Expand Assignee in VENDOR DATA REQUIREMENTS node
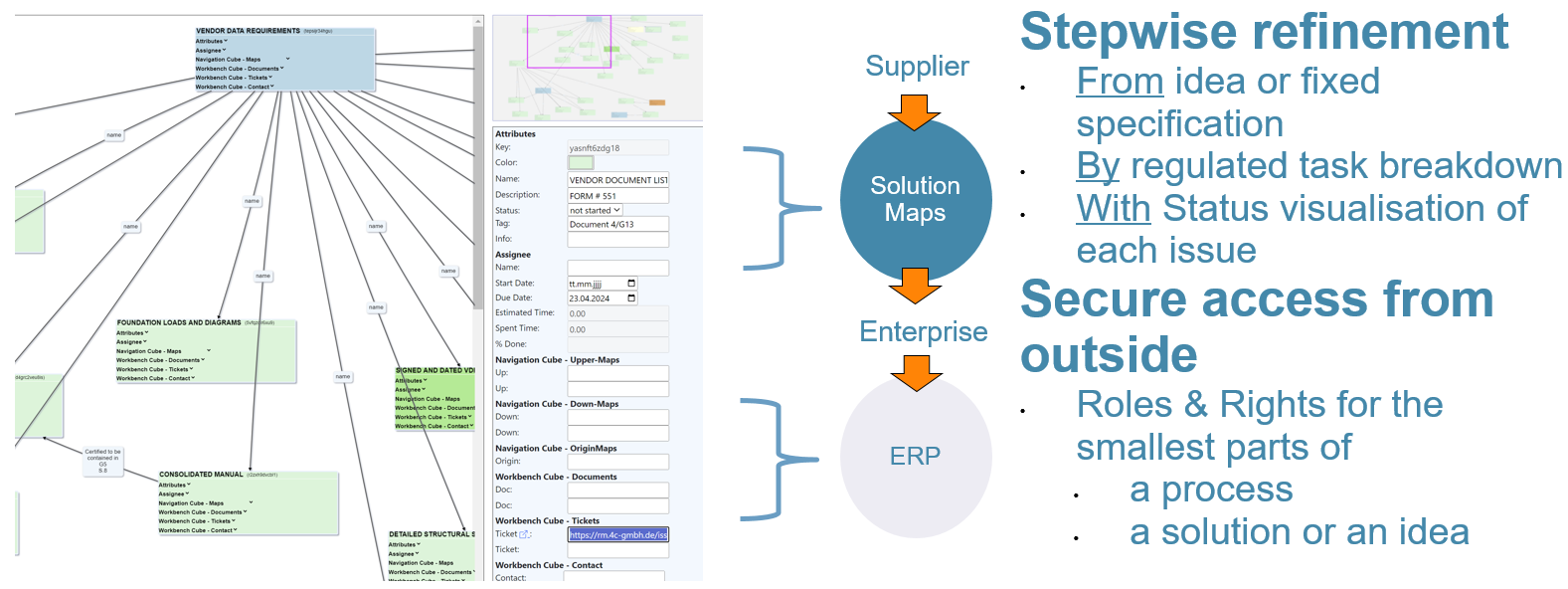 (x=225, y=50)
